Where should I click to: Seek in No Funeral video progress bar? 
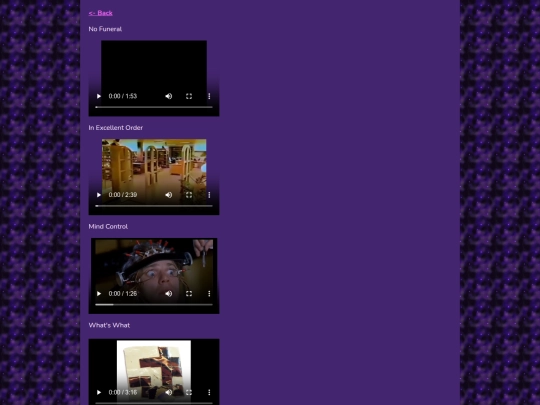tap(154, 107)
